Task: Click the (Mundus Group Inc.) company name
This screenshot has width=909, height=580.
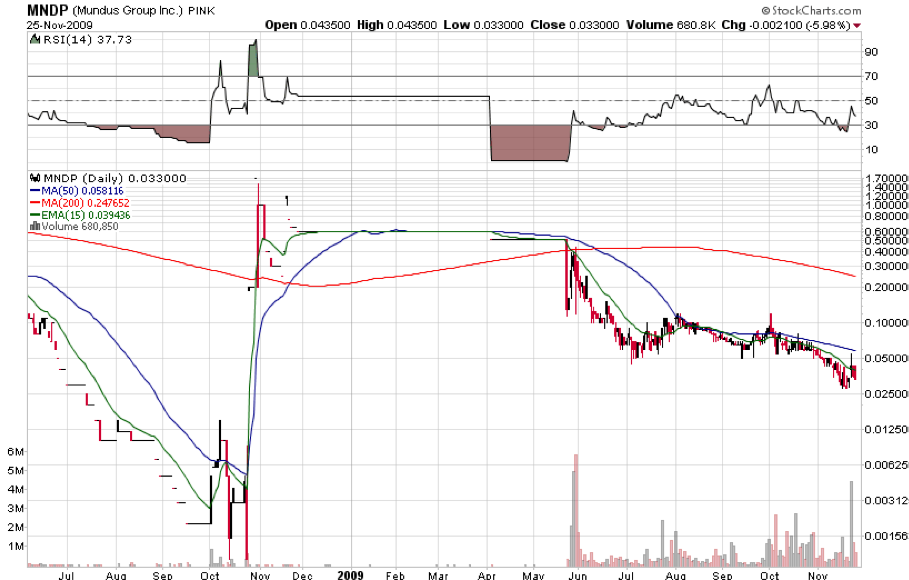Action: point(128,10)
